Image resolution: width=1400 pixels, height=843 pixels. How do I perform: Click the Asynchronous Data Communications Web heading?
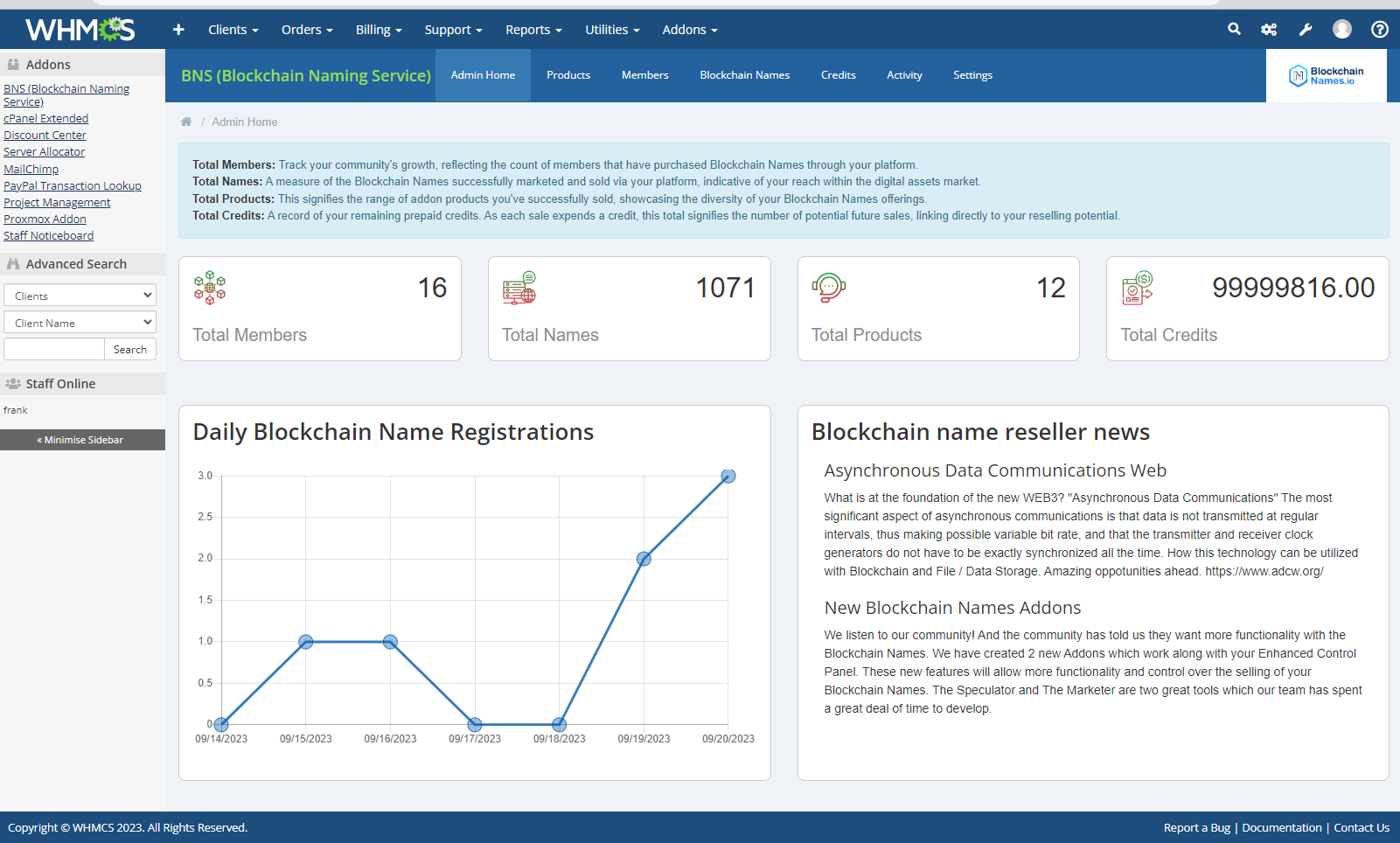point(995,470)
